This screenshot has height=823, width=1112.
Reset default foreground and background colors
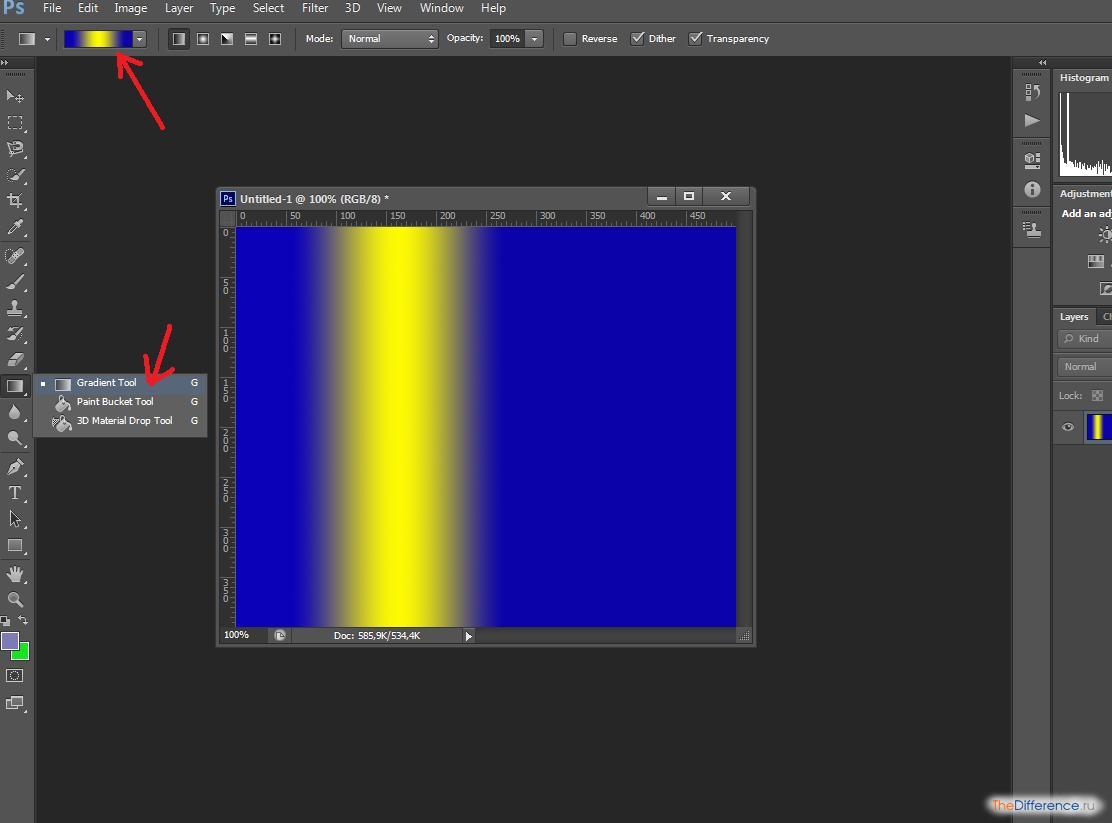[6, 621]
